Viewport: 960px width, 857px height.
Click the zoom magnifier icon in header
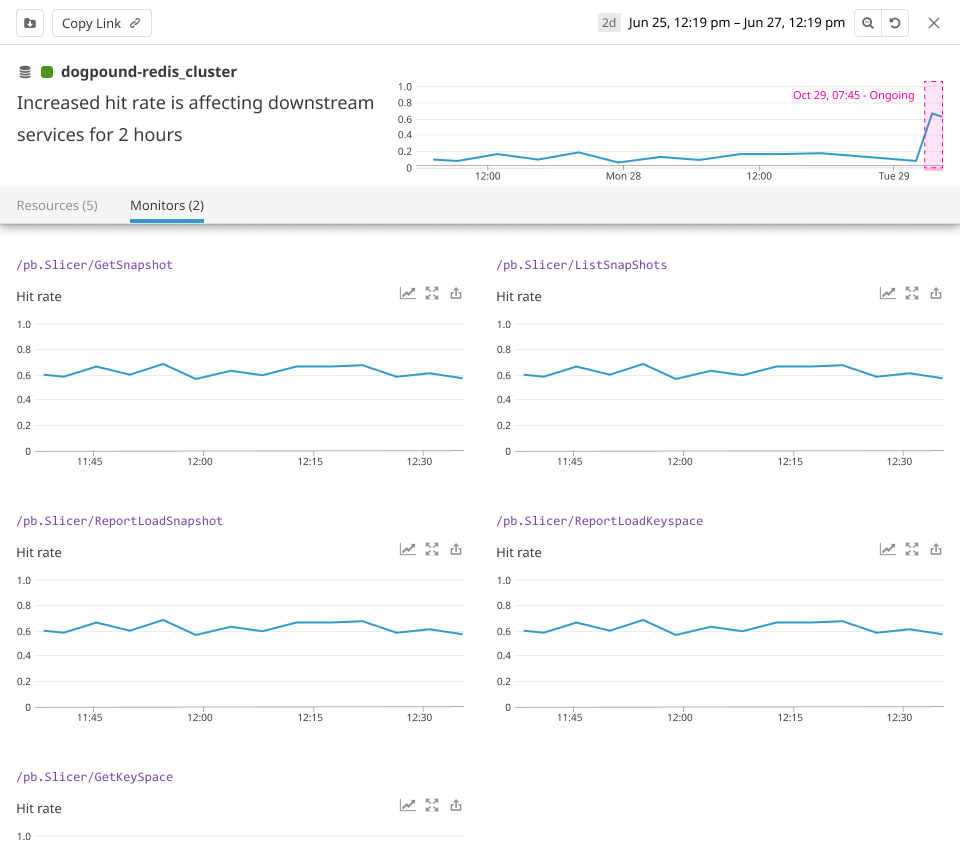[867, 23]
